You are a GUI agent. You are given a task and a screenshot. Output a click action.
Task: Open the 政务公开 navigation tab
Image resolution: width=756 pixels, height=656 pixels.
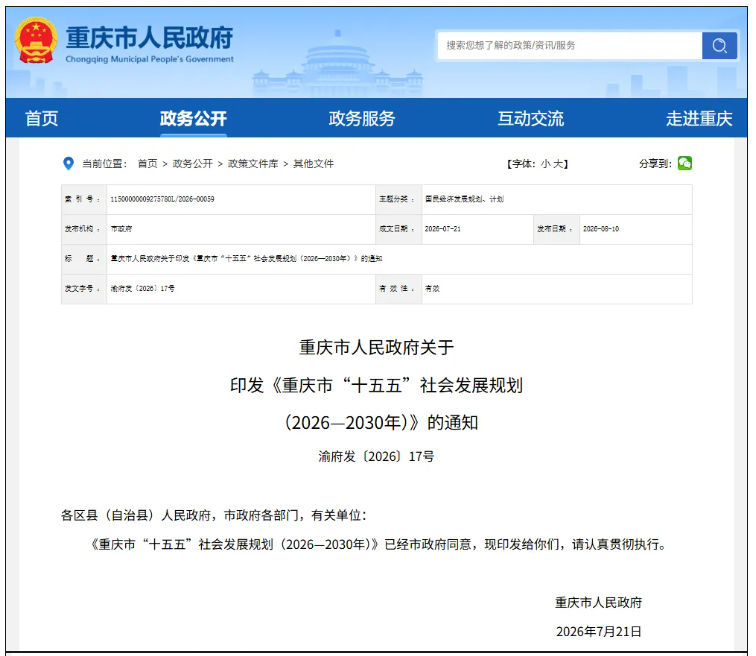193,119
